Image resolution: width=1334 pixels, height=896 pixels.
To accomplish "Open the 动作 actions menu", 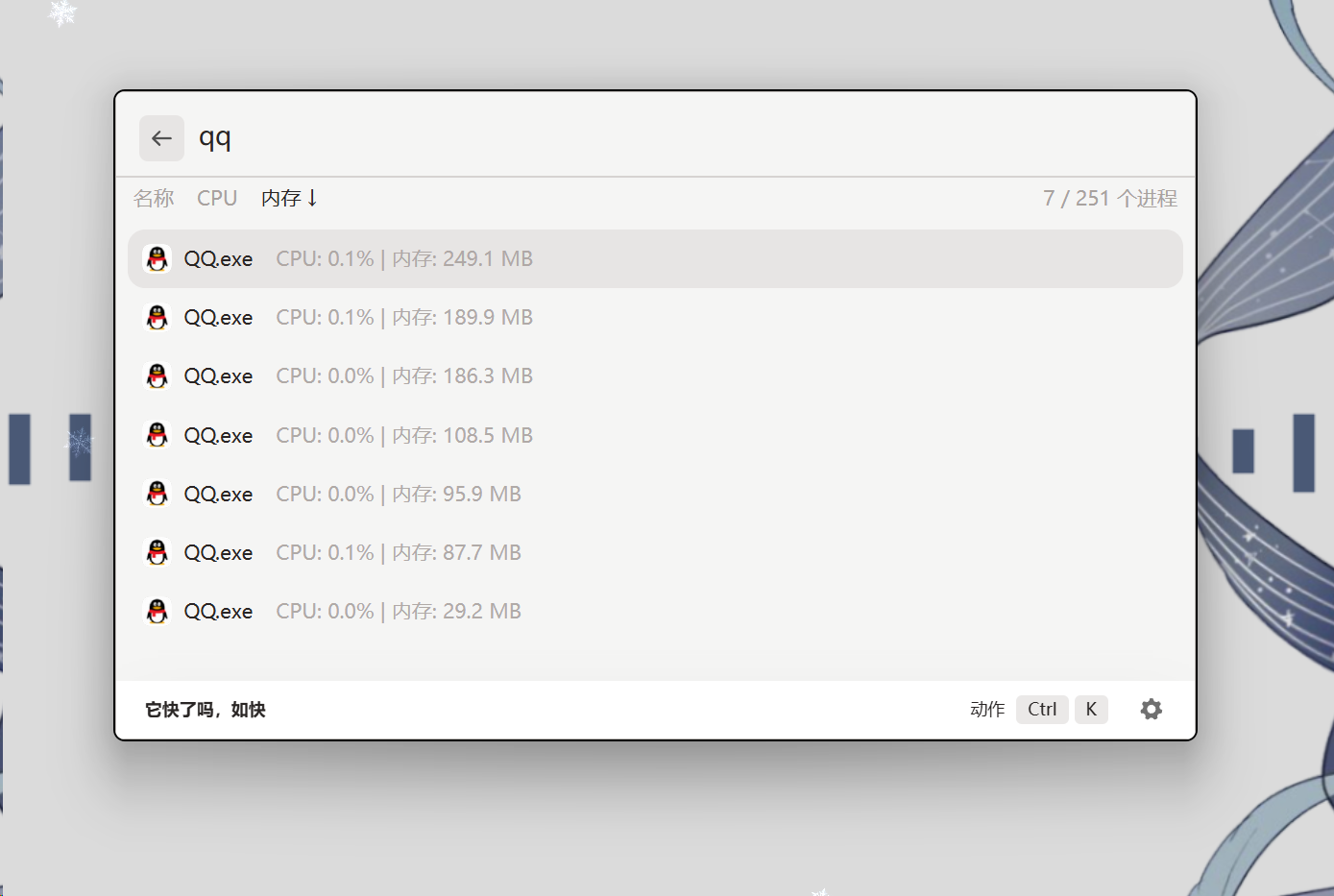I will point(987,709).
